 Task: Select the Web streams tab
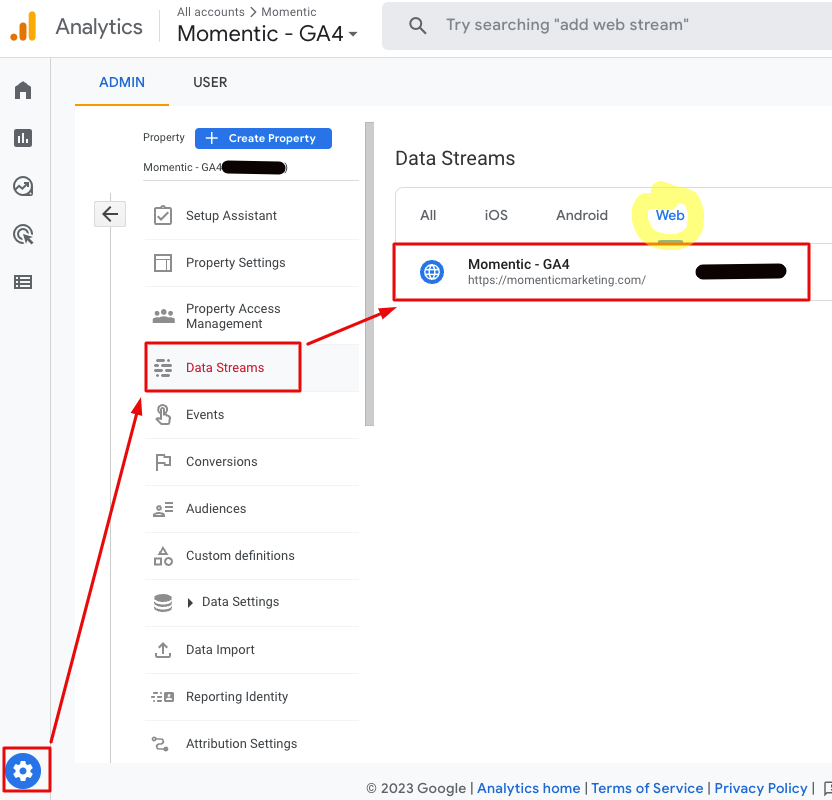[x=670, y=215]
